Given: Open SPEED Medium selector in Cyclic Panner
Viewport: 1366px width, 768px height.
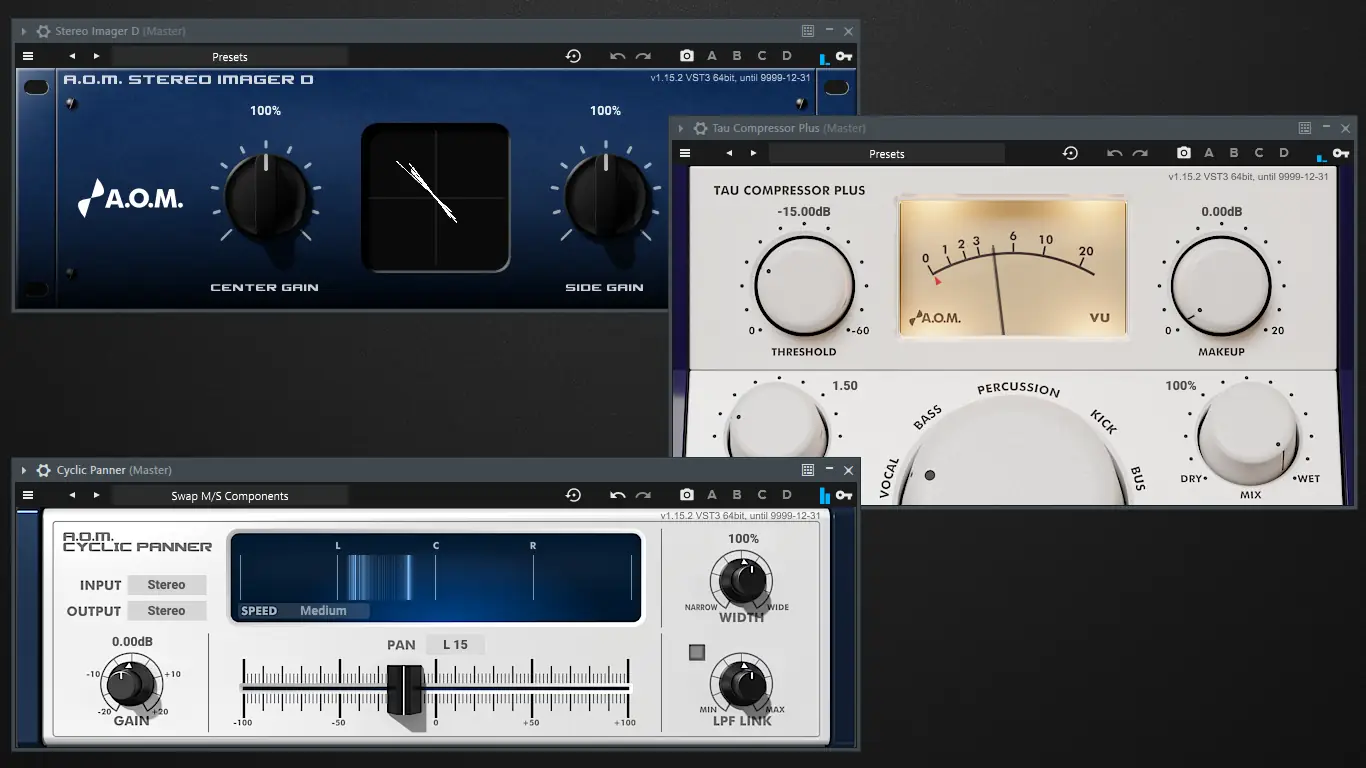Looking at the screenshot, I should [x=323, y=611].
